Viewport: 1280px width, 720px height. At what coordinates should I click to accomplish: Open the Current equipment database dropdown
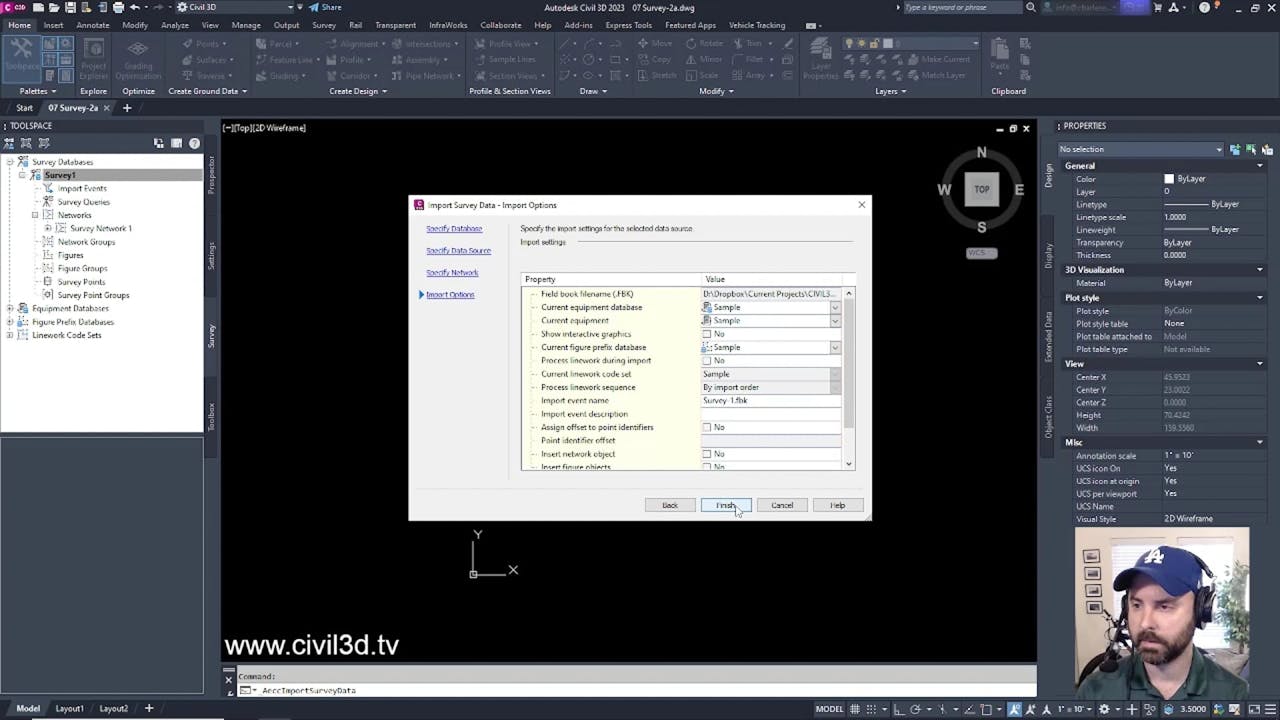(x=834, y=307)
